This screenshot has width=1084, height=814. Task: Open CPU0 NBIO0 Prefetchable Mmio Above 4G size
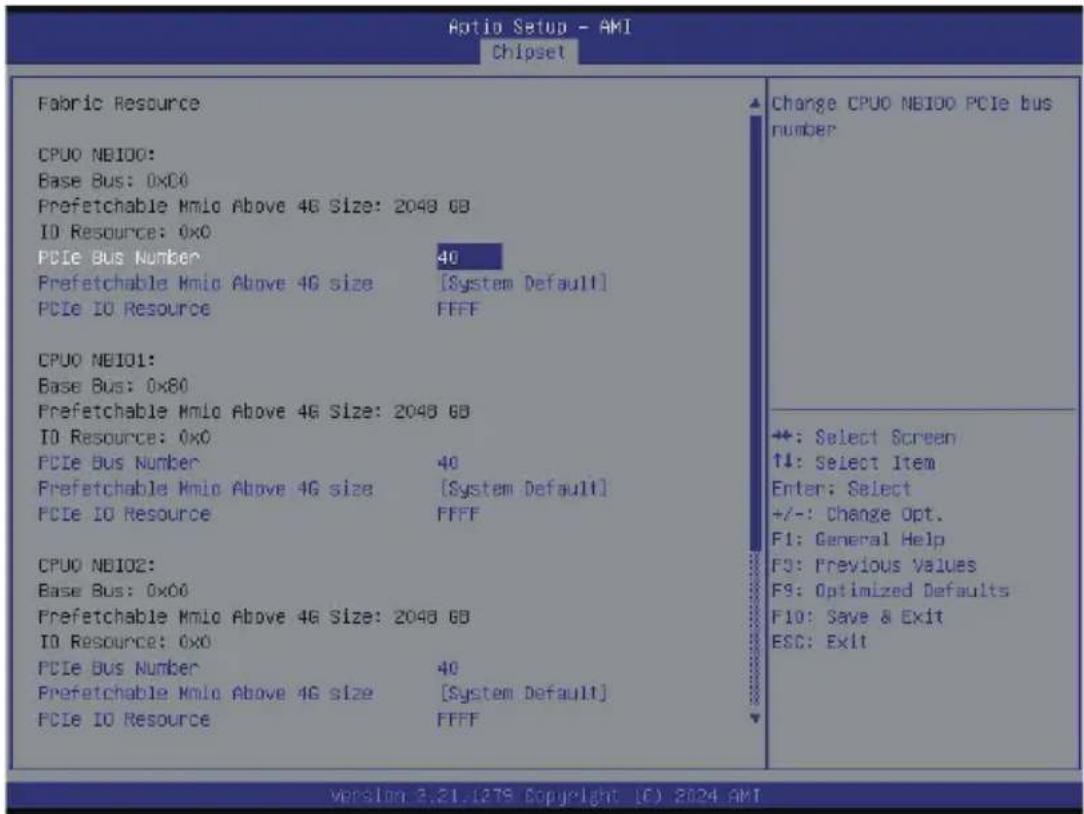pos(523,284)
